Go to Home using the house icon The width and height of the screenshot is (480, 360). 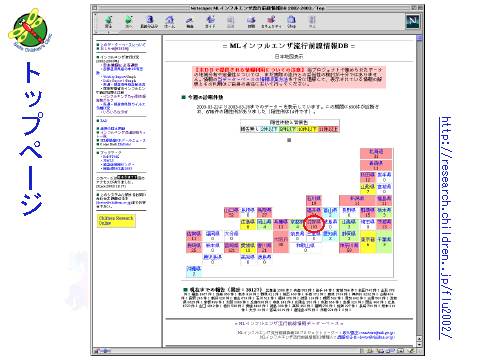[x=170, y=22]
